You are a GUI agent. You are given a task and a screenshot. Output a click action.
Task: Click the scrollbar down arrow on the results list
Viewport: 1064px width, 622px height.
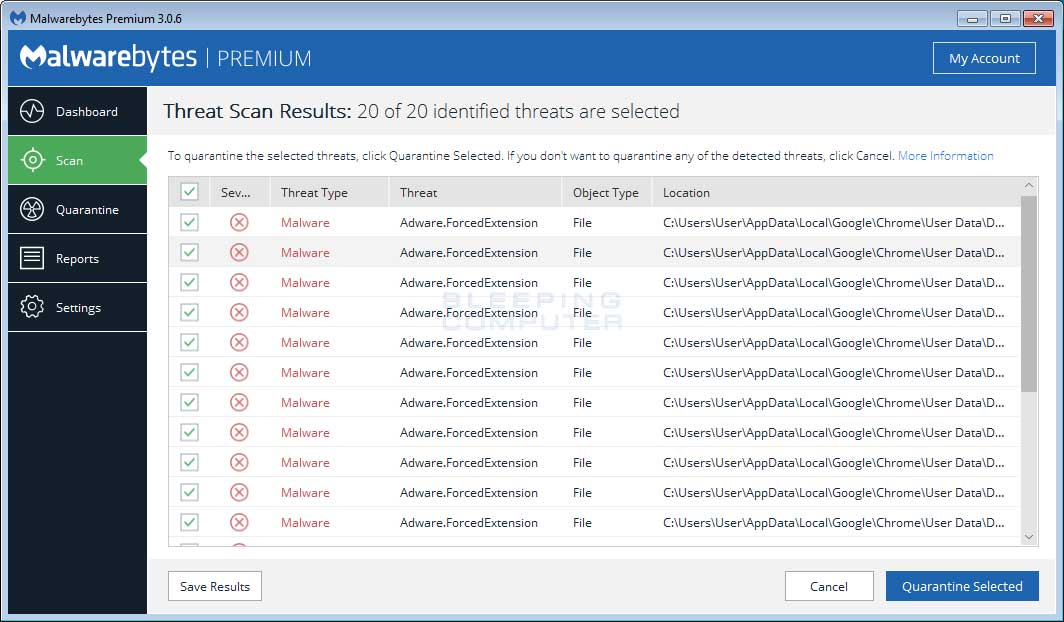[x=1029, y=535]
